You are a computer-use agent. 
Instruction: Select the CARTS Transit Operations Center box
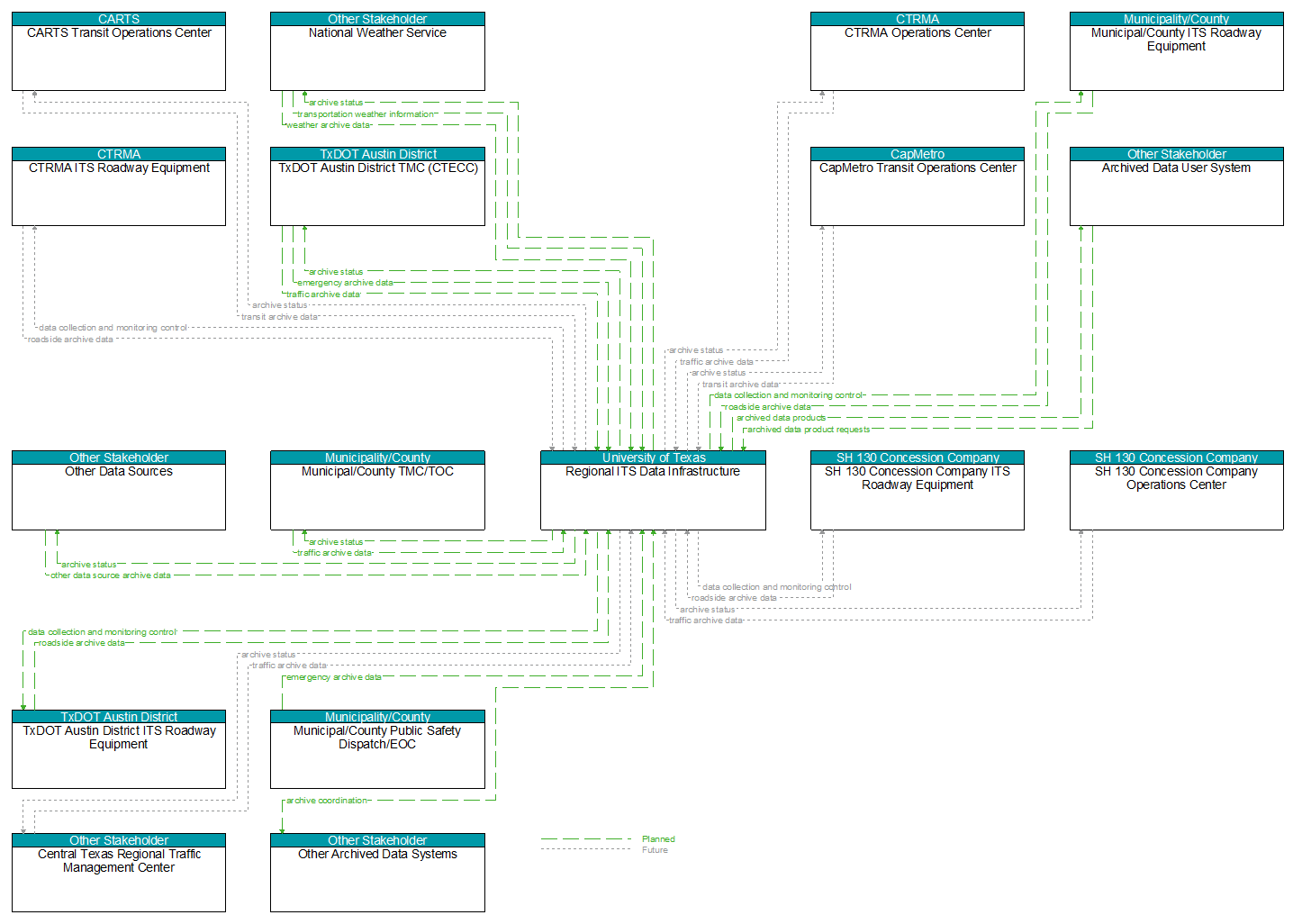119,51
